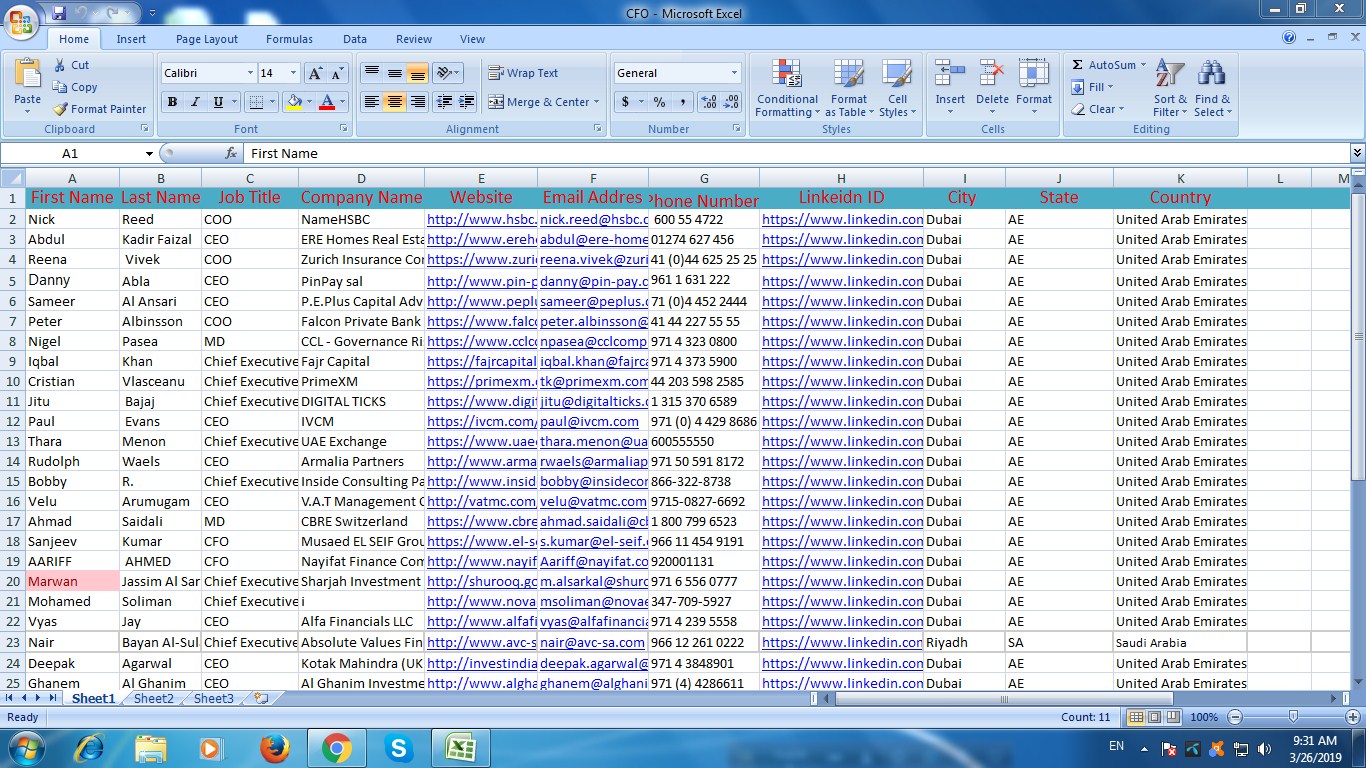Open Skype from the taskbar

click(399, 747)
